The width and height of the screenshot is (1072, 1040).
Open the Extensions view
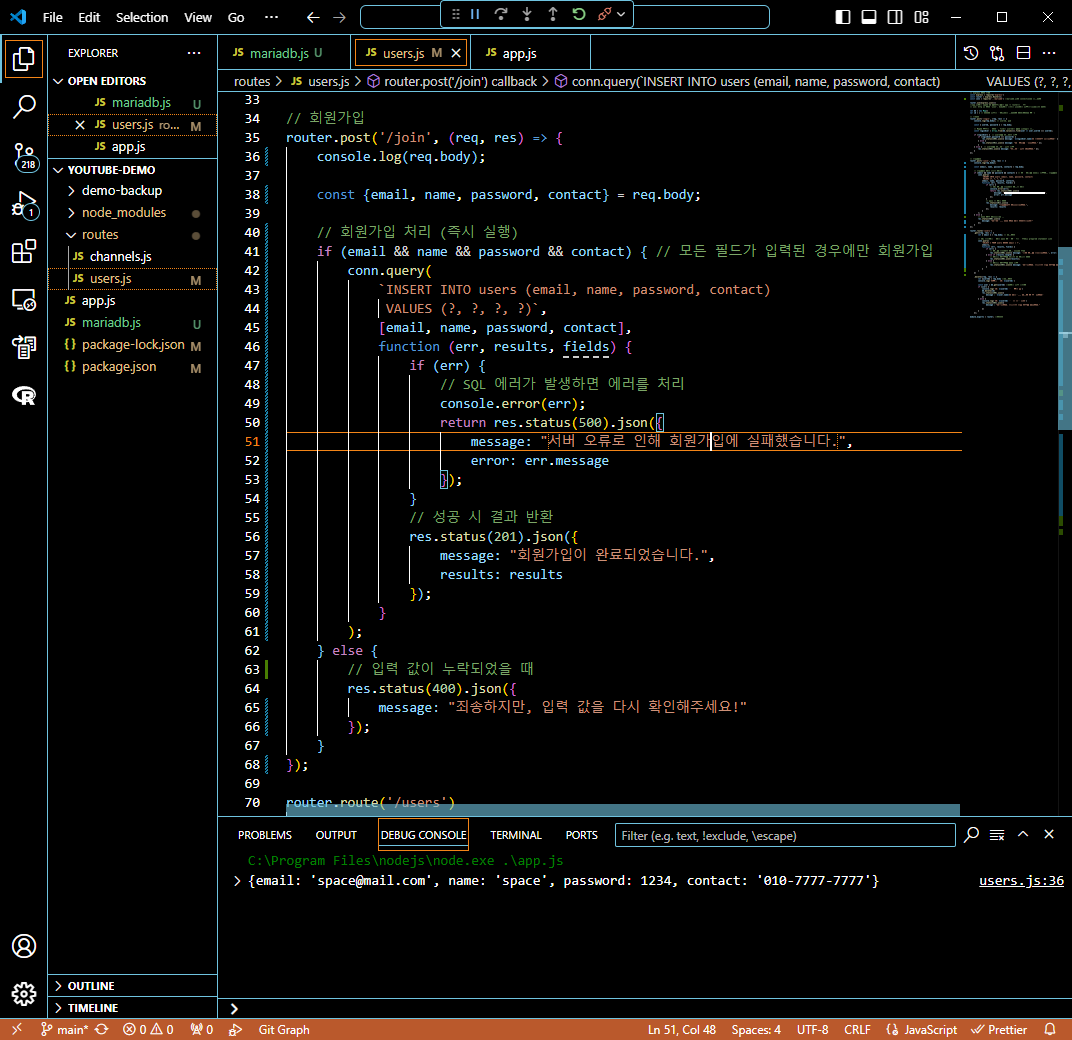point(24,252)
